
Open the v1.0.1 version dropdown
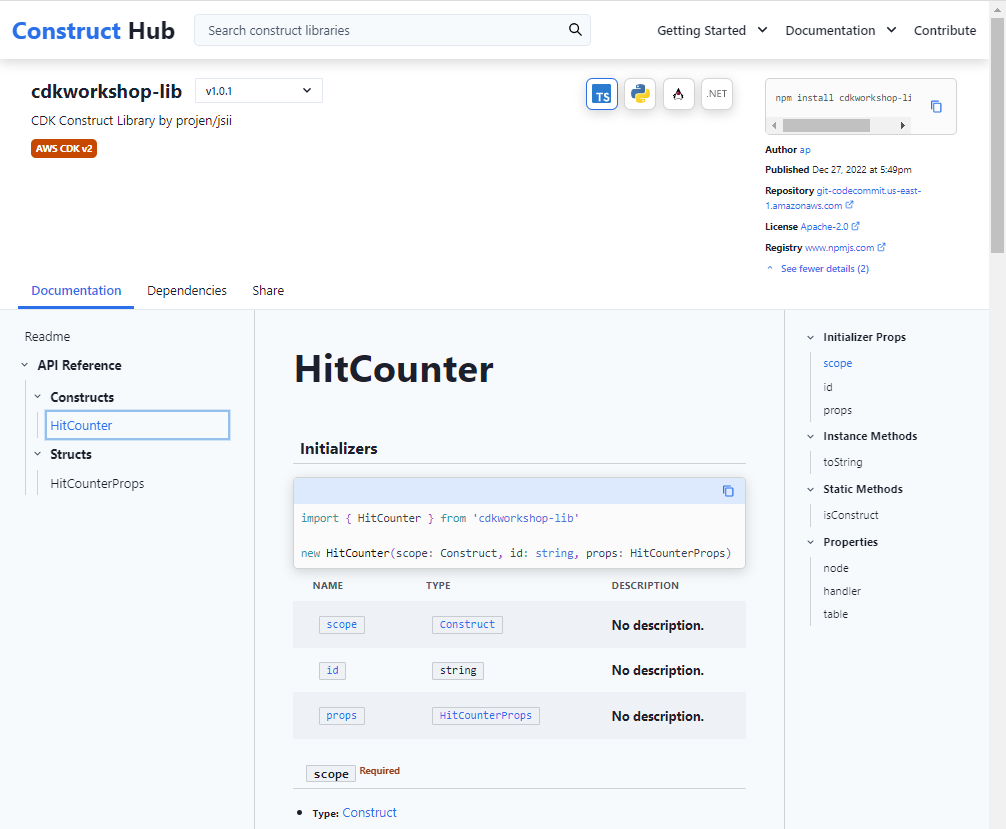pos(259,90)
